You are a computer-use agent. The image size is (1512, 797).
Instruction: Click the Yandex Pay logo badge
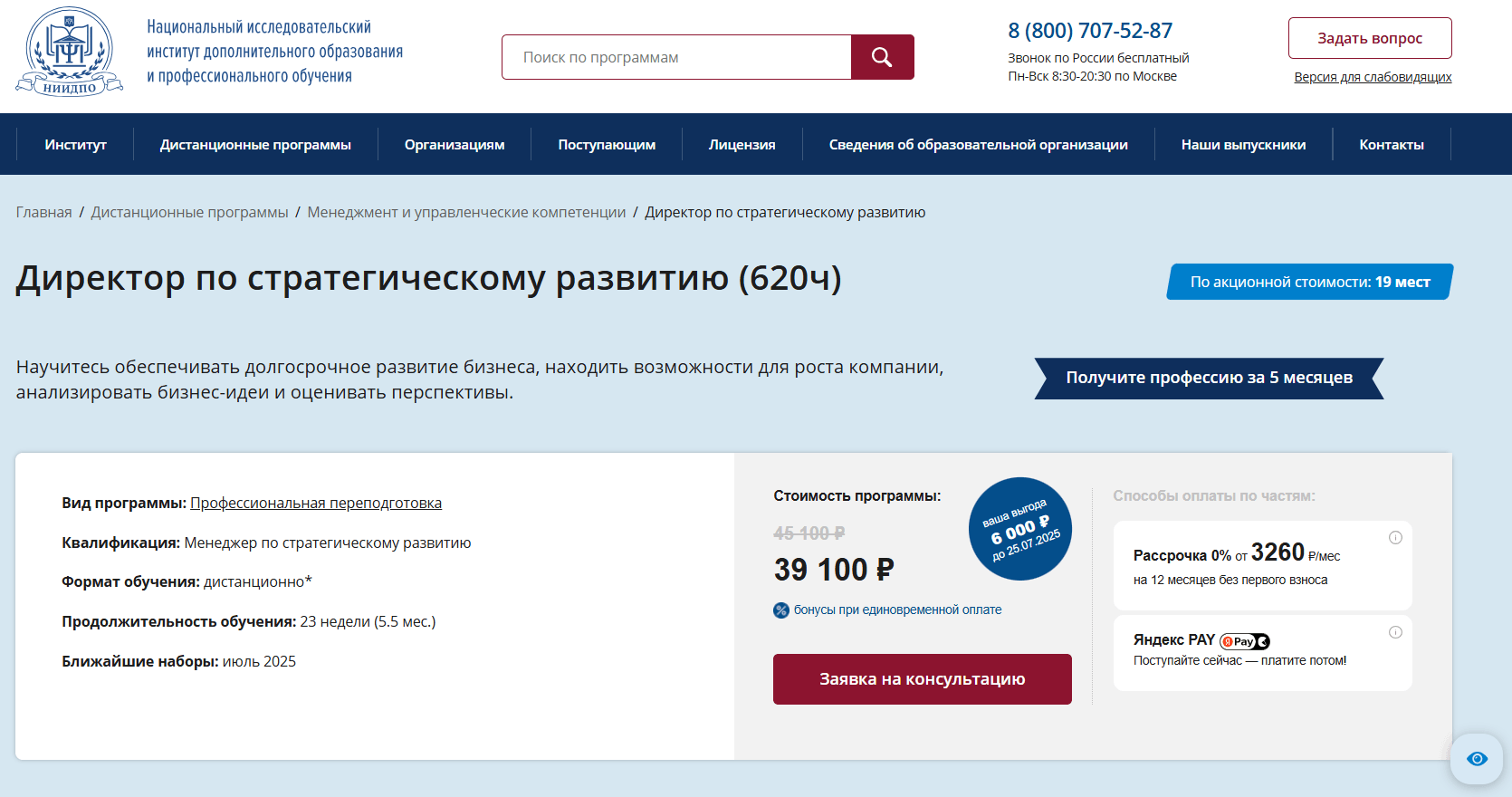(1245, 641)
